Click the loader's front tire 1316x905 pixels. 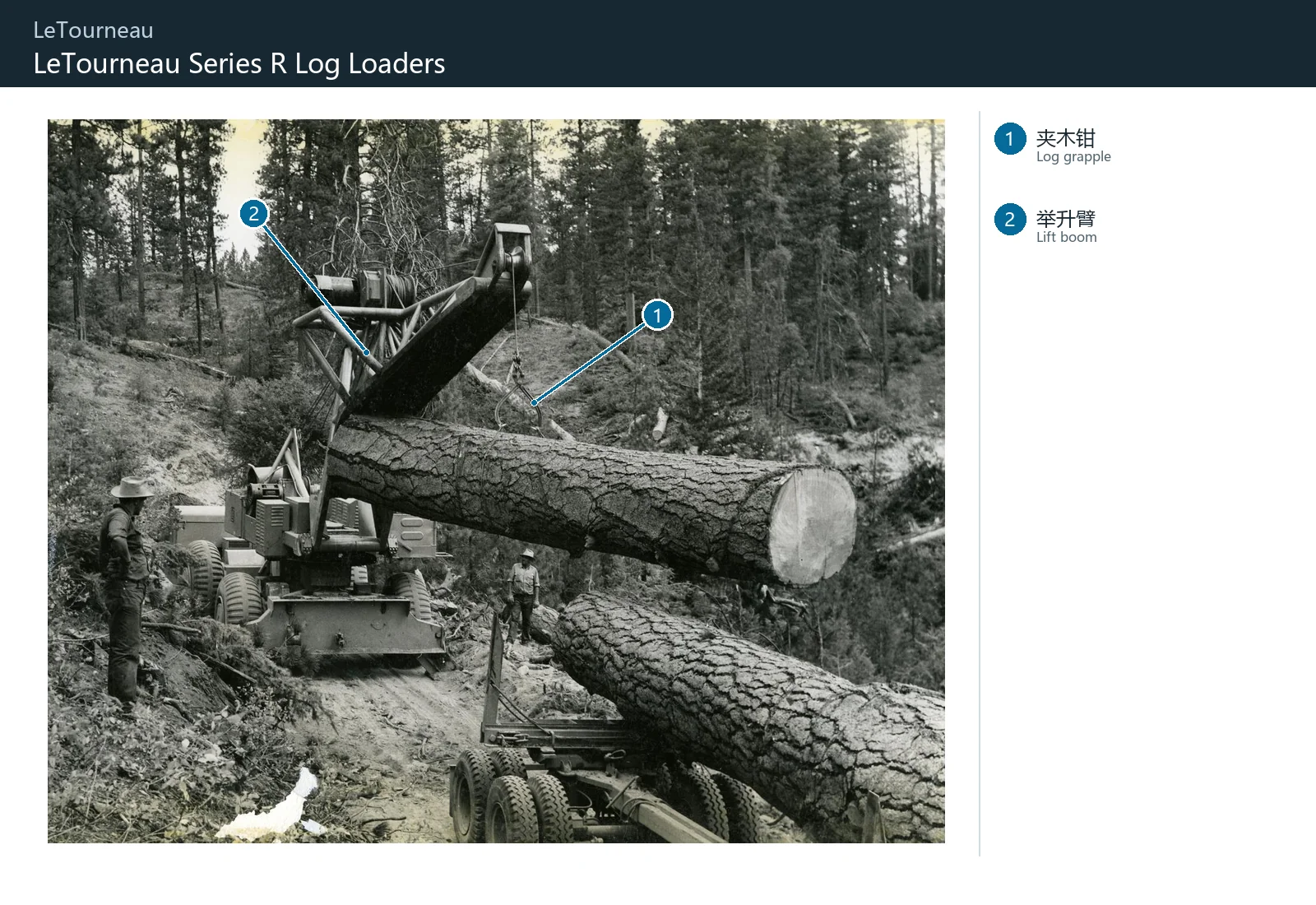click(x=239, y=598)
